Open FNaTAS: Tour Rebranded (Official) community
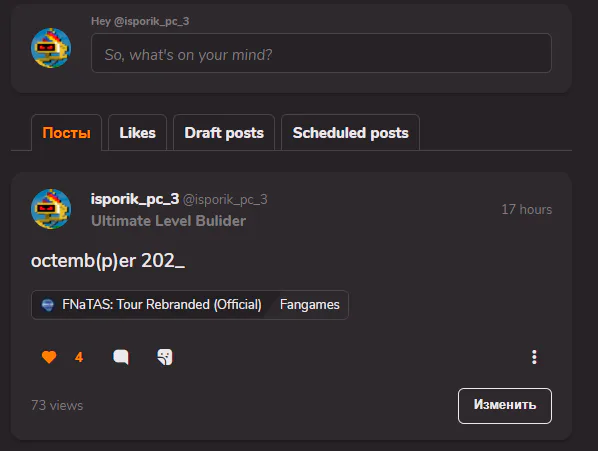Viewport: 598px width, 451px height. (162, 305)
